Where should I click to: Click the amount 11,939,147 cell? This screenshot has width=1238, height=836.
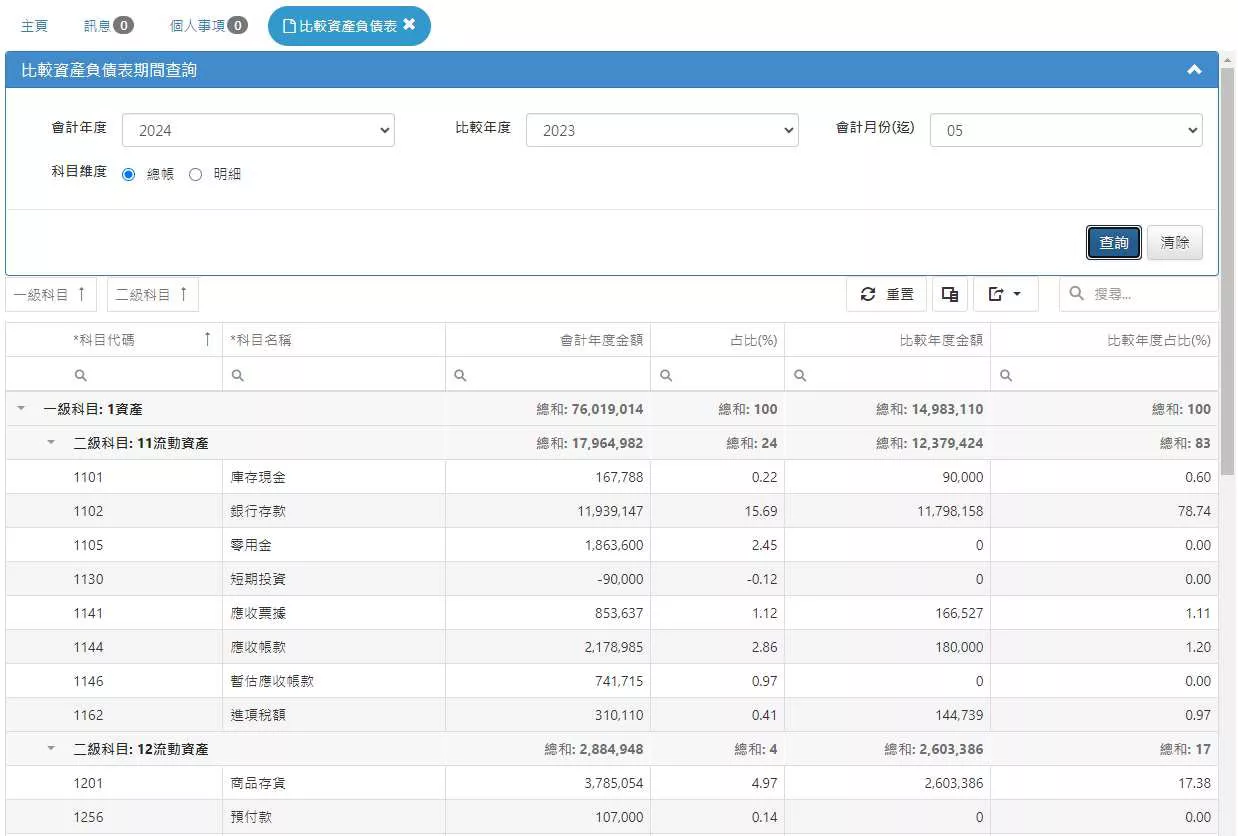(548, 511)
